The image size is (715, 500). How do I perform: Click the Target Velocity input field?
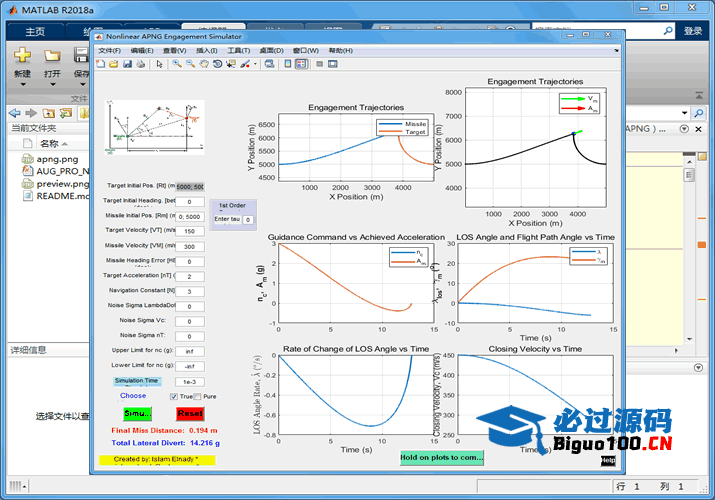[189, 231]
